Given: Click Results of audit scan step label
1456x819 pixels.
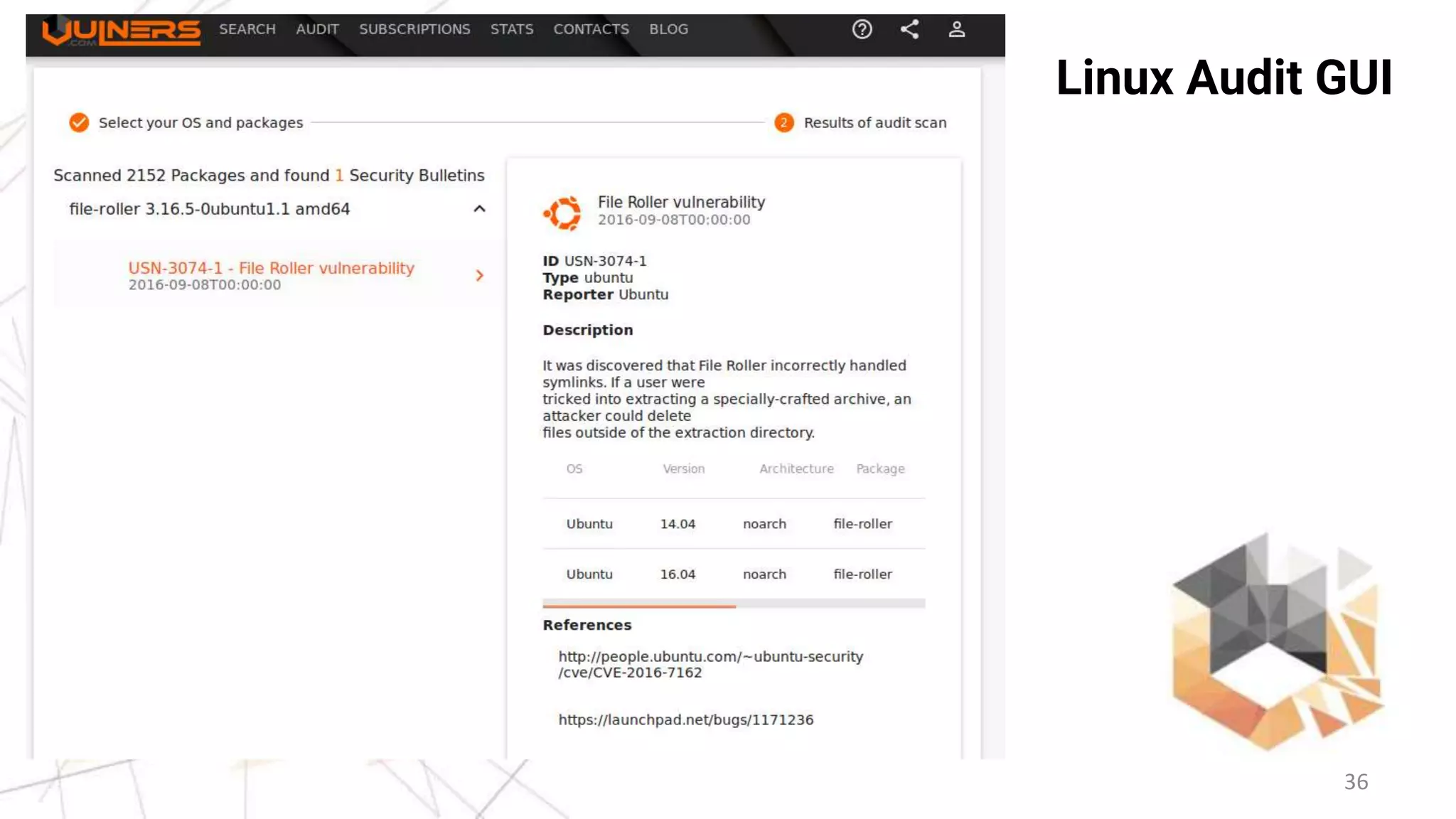Looking at the screenshot, I should 875,123.
